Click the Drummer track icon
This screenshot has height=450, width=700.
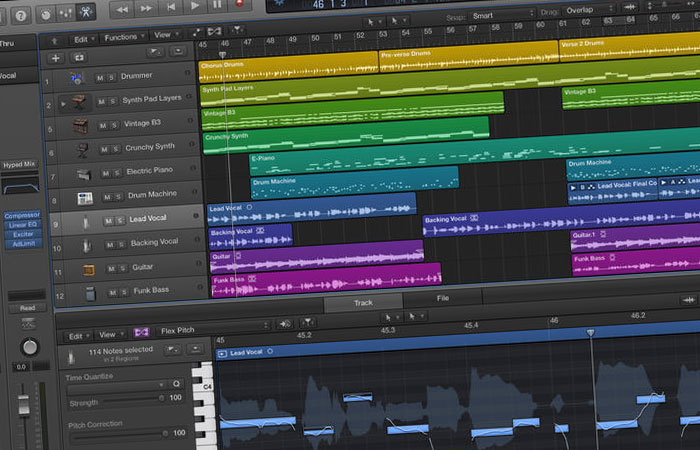tap(78, 78)
